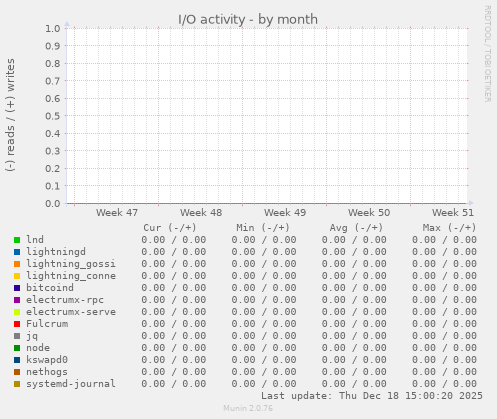The width and height of the screenshot is (497, 419).
Task: Click the Fulcrum red legend swatch
Action: (17, 324)
